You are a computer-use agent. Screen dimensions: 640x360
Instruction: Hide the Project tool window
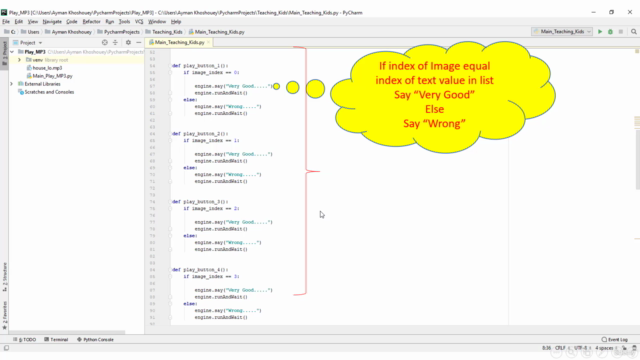click(x=139, y=42)
